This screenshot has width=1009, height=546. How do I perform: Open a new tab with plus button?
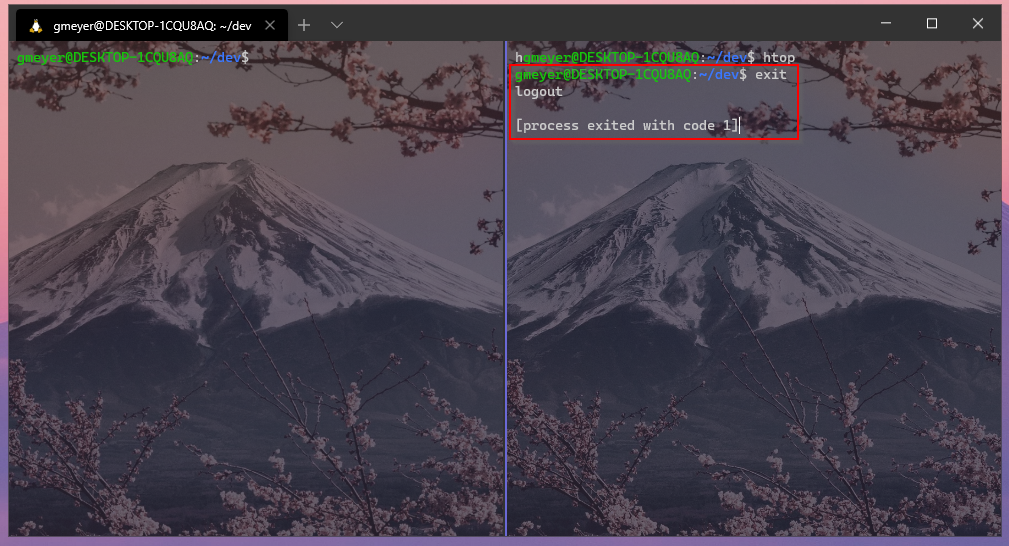tap(304, 25)
